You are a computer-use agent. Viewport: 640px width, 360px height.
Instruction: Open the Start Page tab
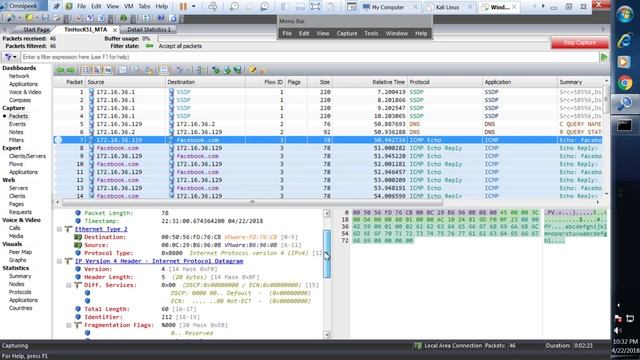[36, 30]
